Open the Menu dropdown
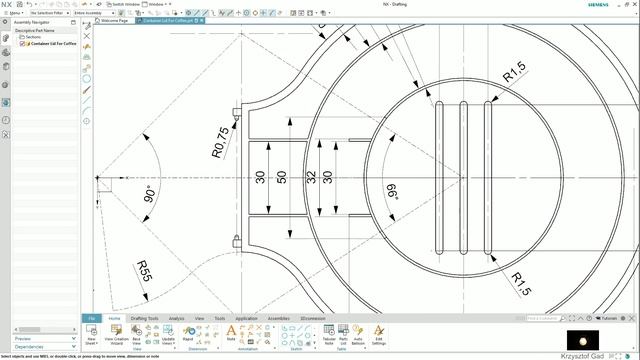 (14, 13)
